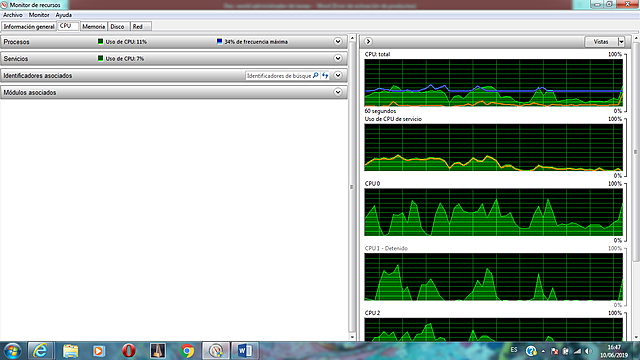Screen dimensions: 640x360
Task: Open the Vistas dropdown arrow
Action: [x=621, y=42]
